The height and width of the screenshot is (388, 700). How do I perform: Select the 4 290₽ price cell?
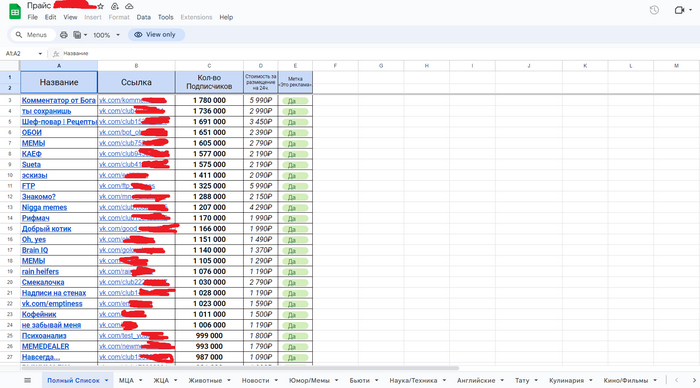click(x=261, y=208)
